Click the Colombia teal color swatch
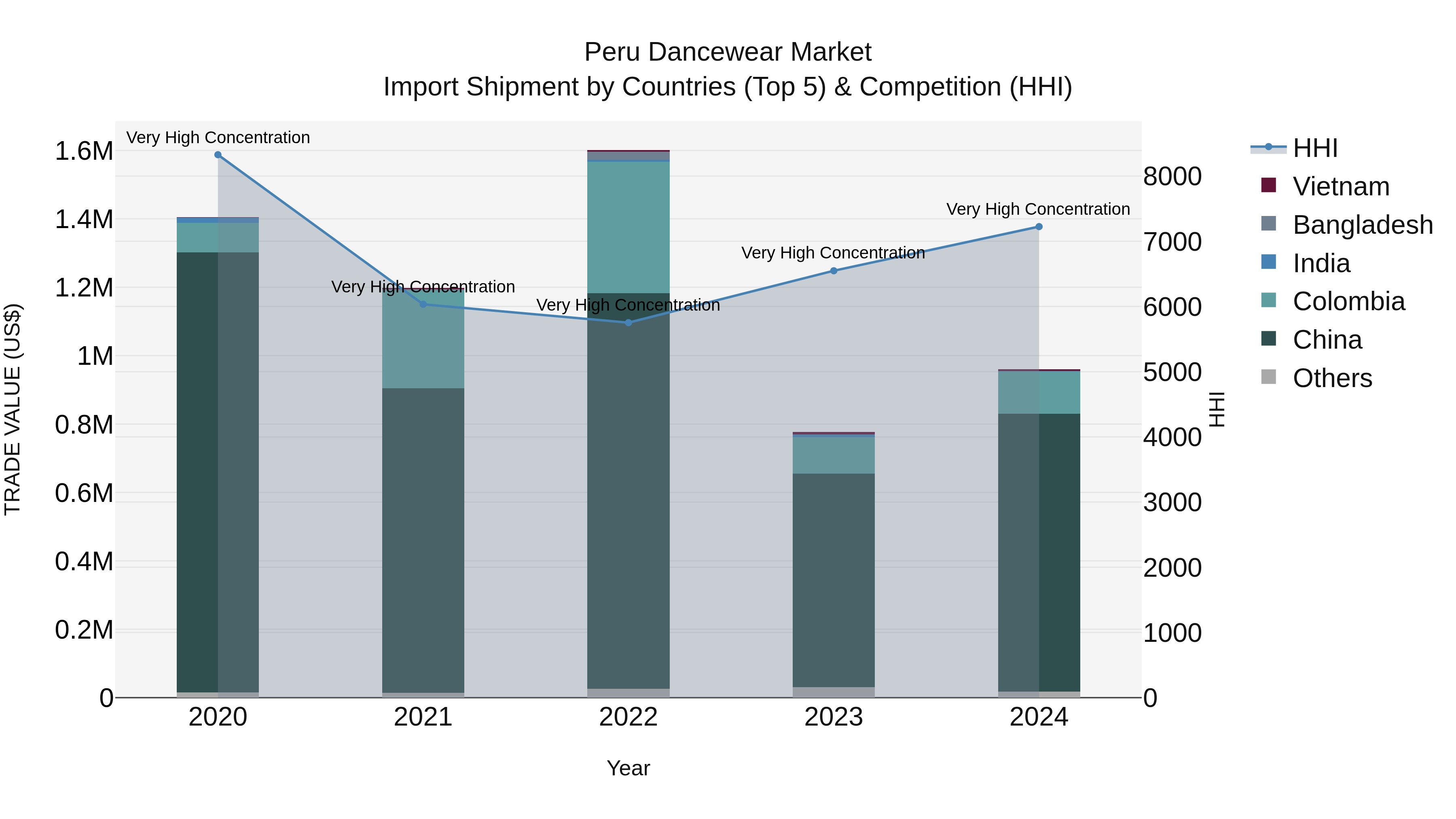Screen dimensions: 1456x819 [1269, 300]
